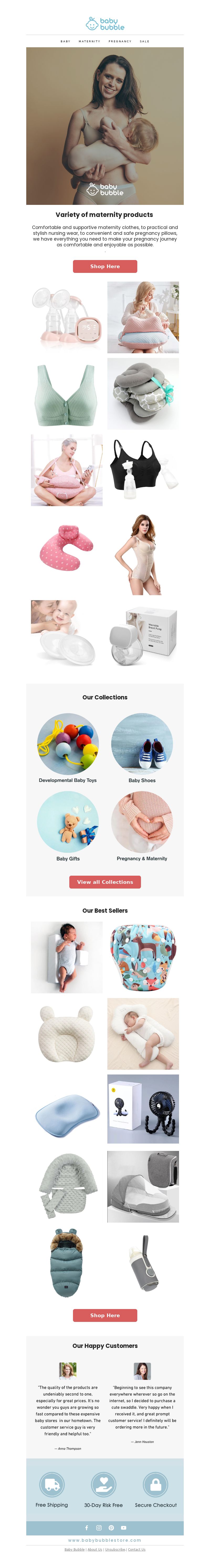Select the Baby Shoes collection image
This screenshot has height=1568, width=210.
click(142, 744)
